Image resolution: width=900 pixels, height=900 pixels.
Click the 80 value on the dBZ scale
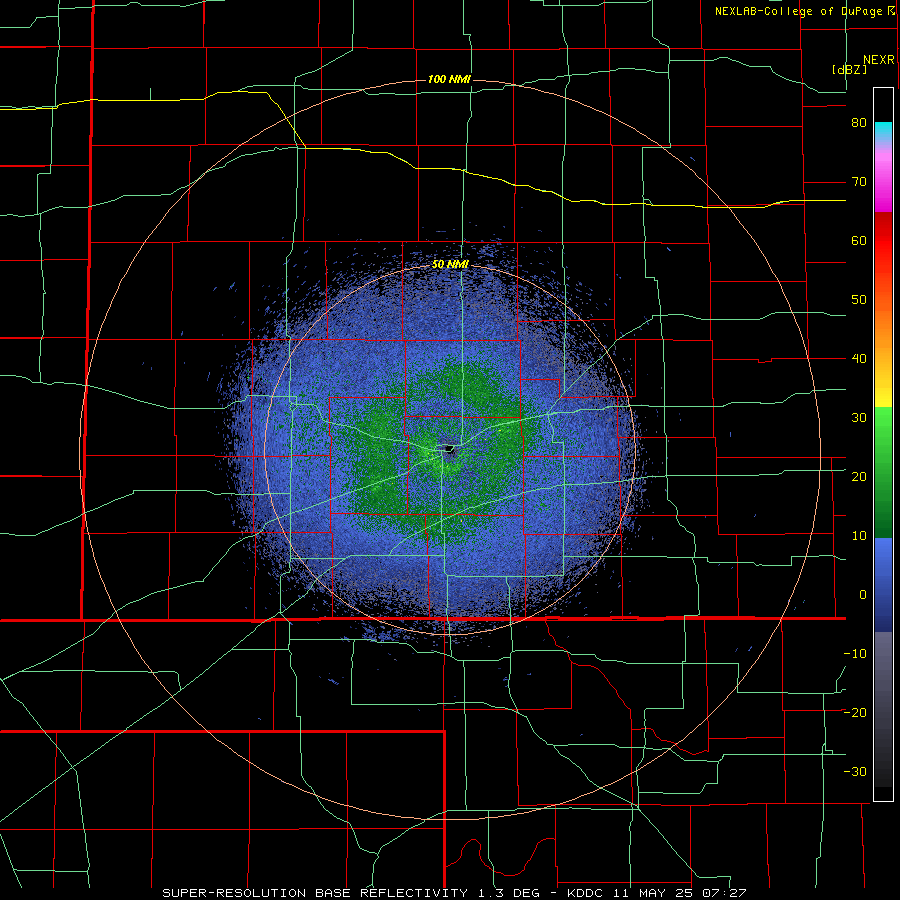(x=859, y=123)
